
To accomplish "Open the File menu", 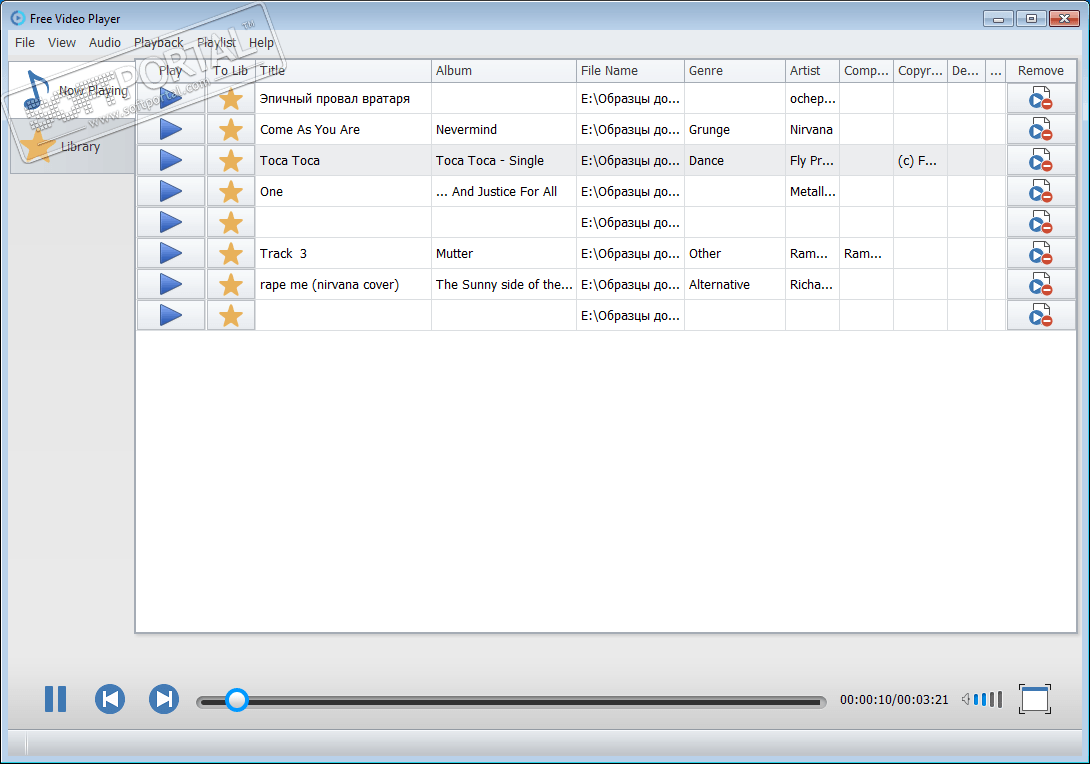I will pos(25,42).
